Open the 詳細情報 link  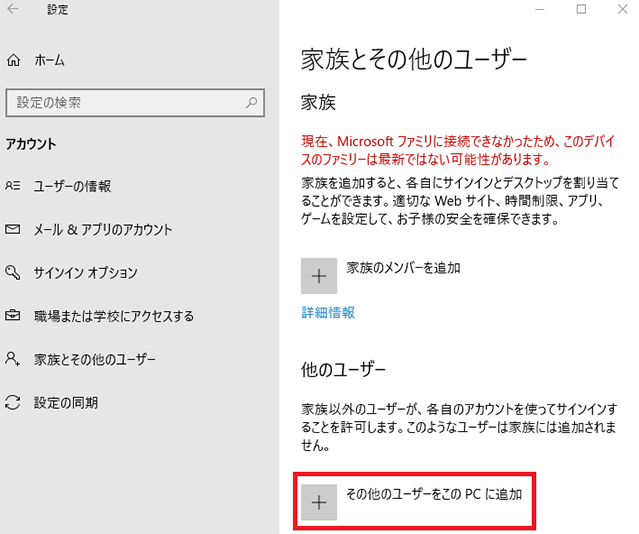point(328,313)
